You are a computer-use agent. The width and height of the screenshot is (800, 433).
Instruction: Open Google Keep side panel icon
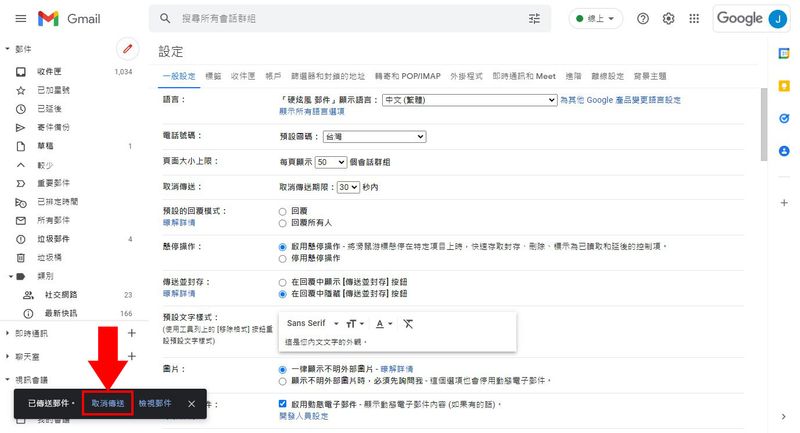[784, 86]
